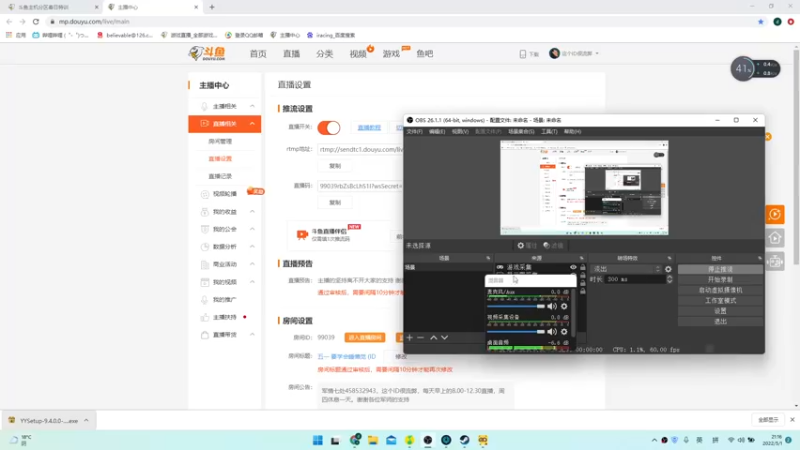This screenshot has height=450, width=800.
Task: Open File Explorer from the taskbar
Action: pos(373,440)
